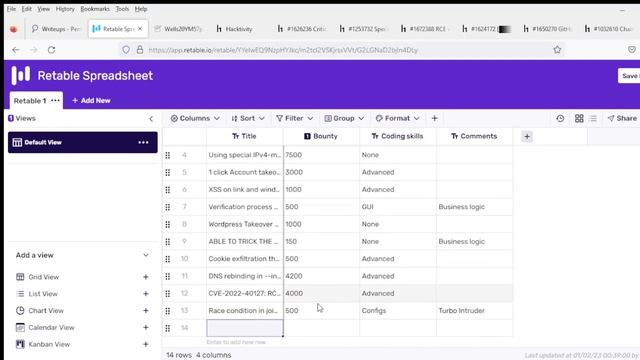Click the Save button
The height and width of the screenshot is (360, 640).
(x=629, y=76)
